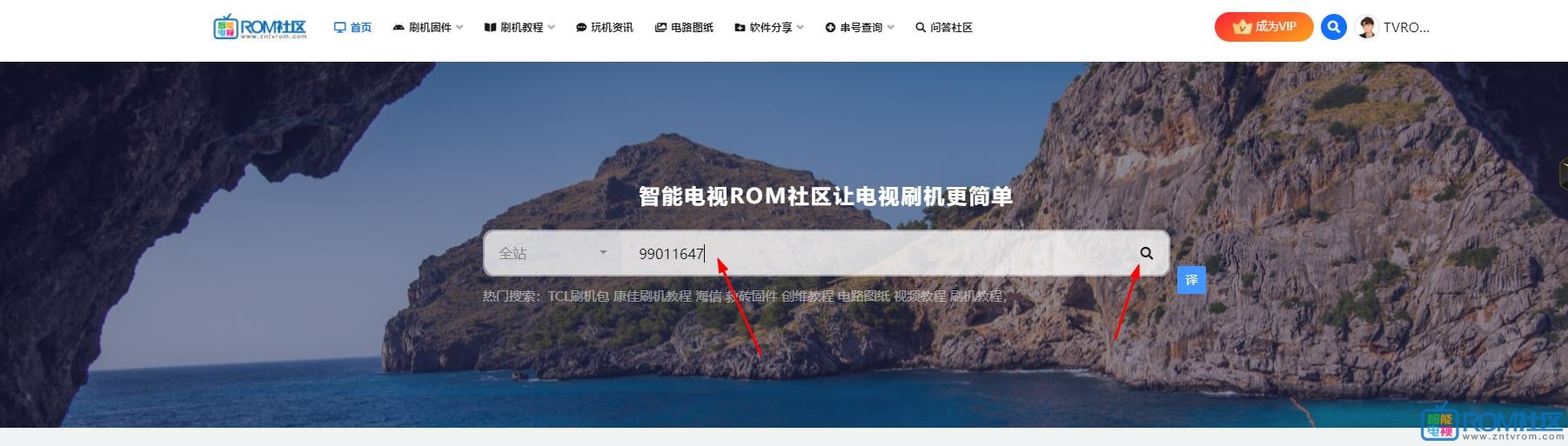
Task: Expand the 刷机教程 dropdown menu
Action: (x=519, y=28)
